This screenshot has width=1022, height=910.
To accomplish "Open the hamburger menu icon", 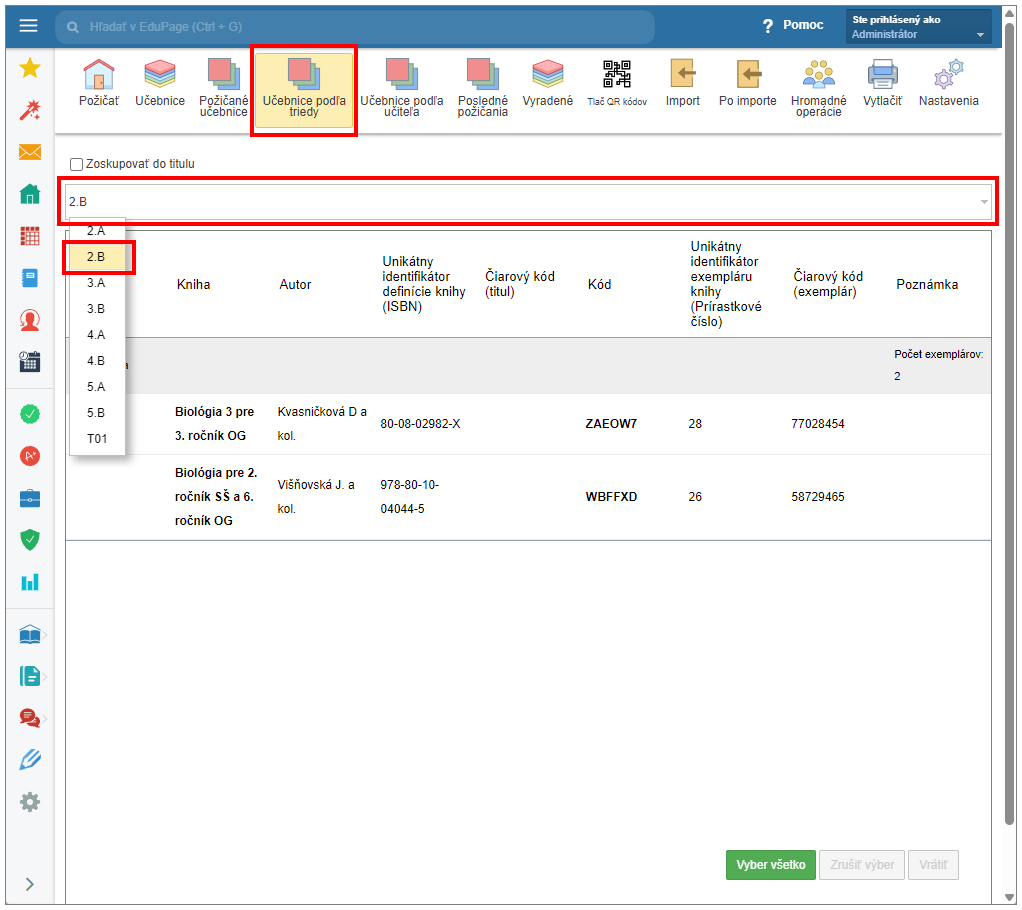I will pos(28,25).
